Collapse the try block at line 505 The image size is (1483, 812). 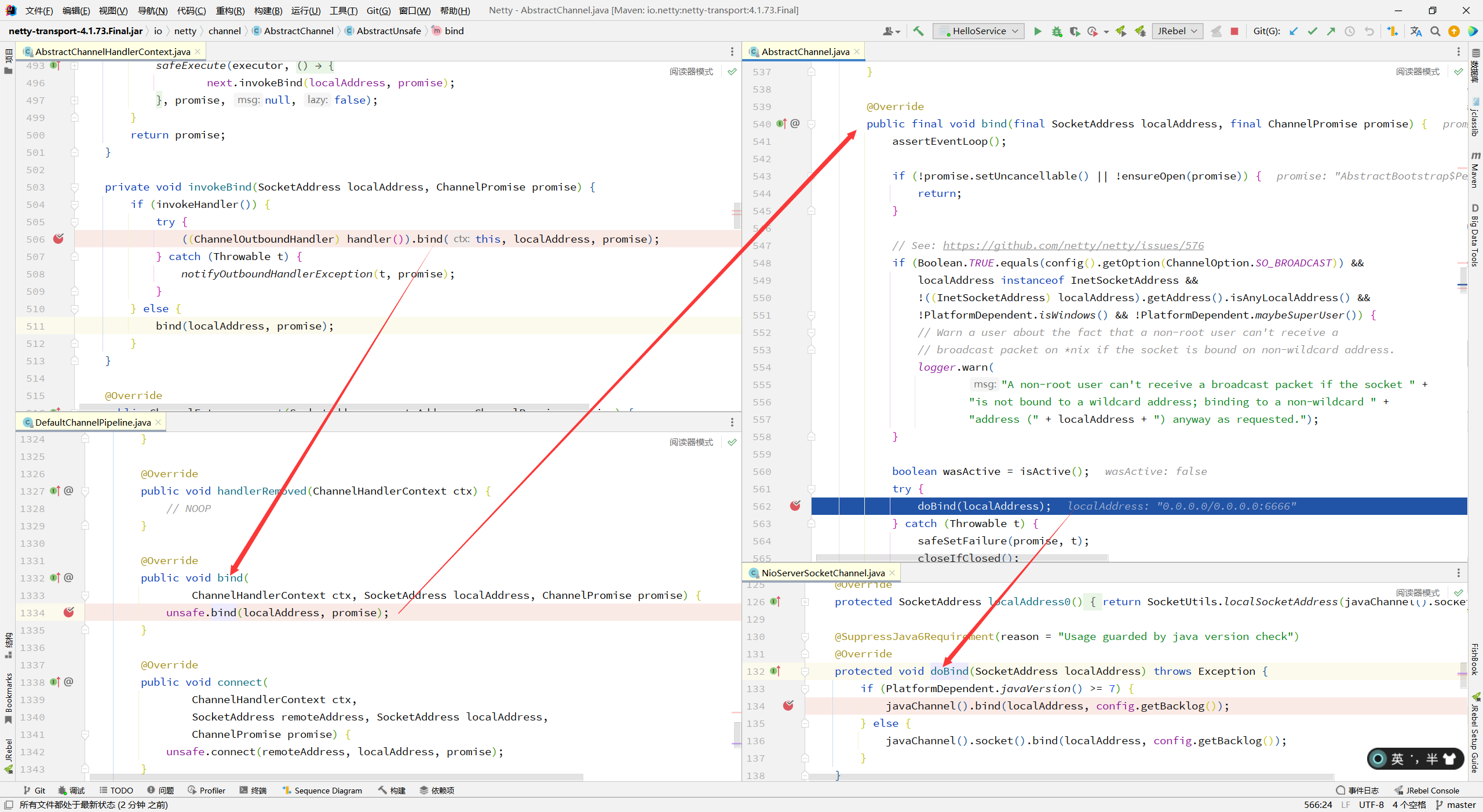pyautogui.click(x=75, y=222)
